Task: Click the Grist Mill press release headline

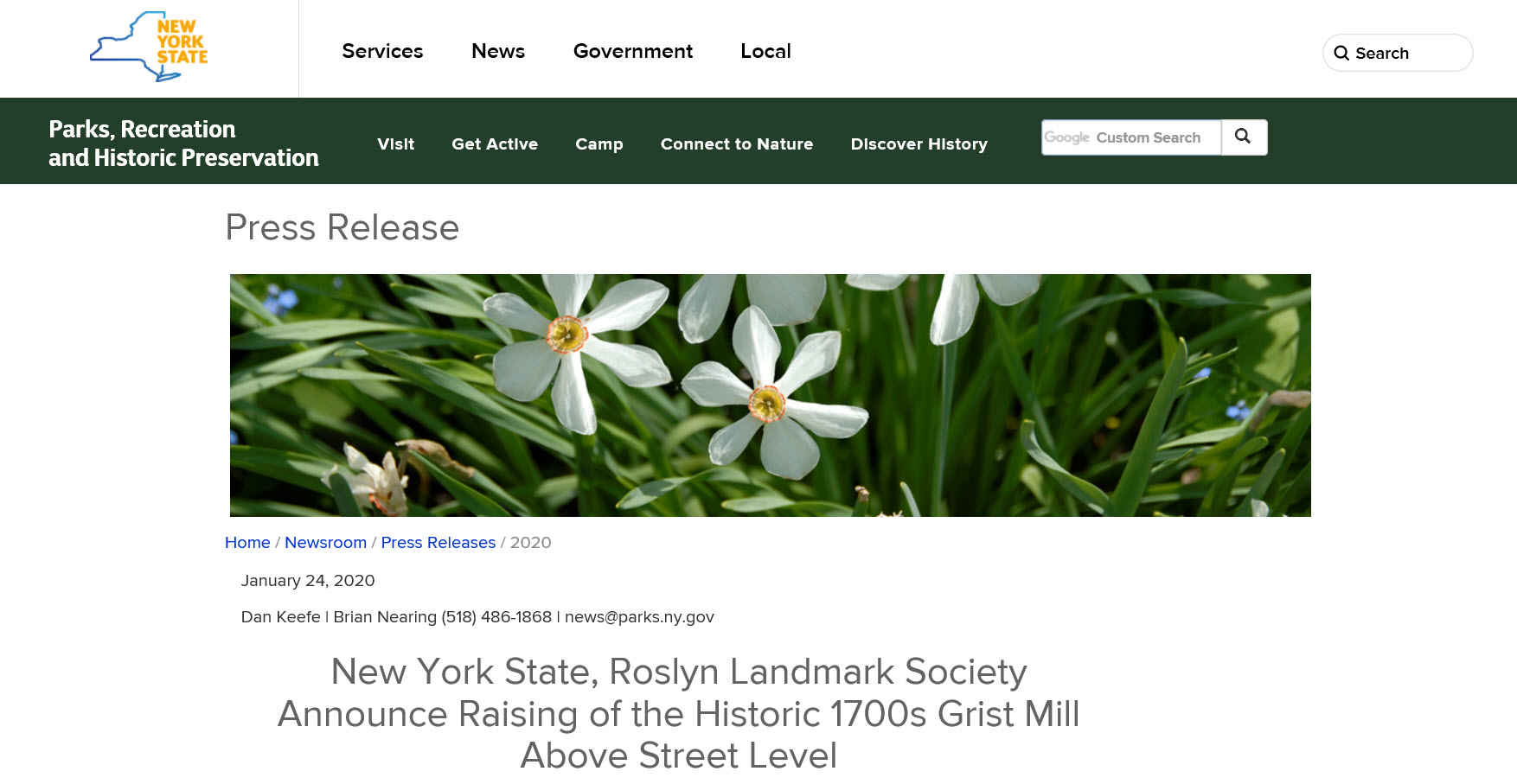Action: tap(678, 713)
